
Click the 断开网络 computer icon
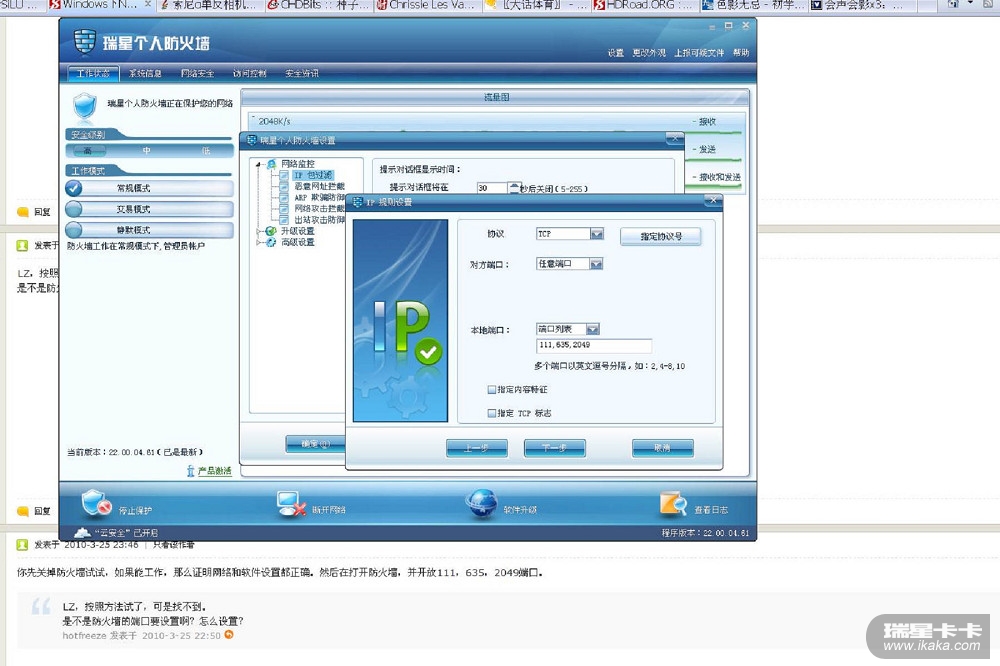click(291, 503)
